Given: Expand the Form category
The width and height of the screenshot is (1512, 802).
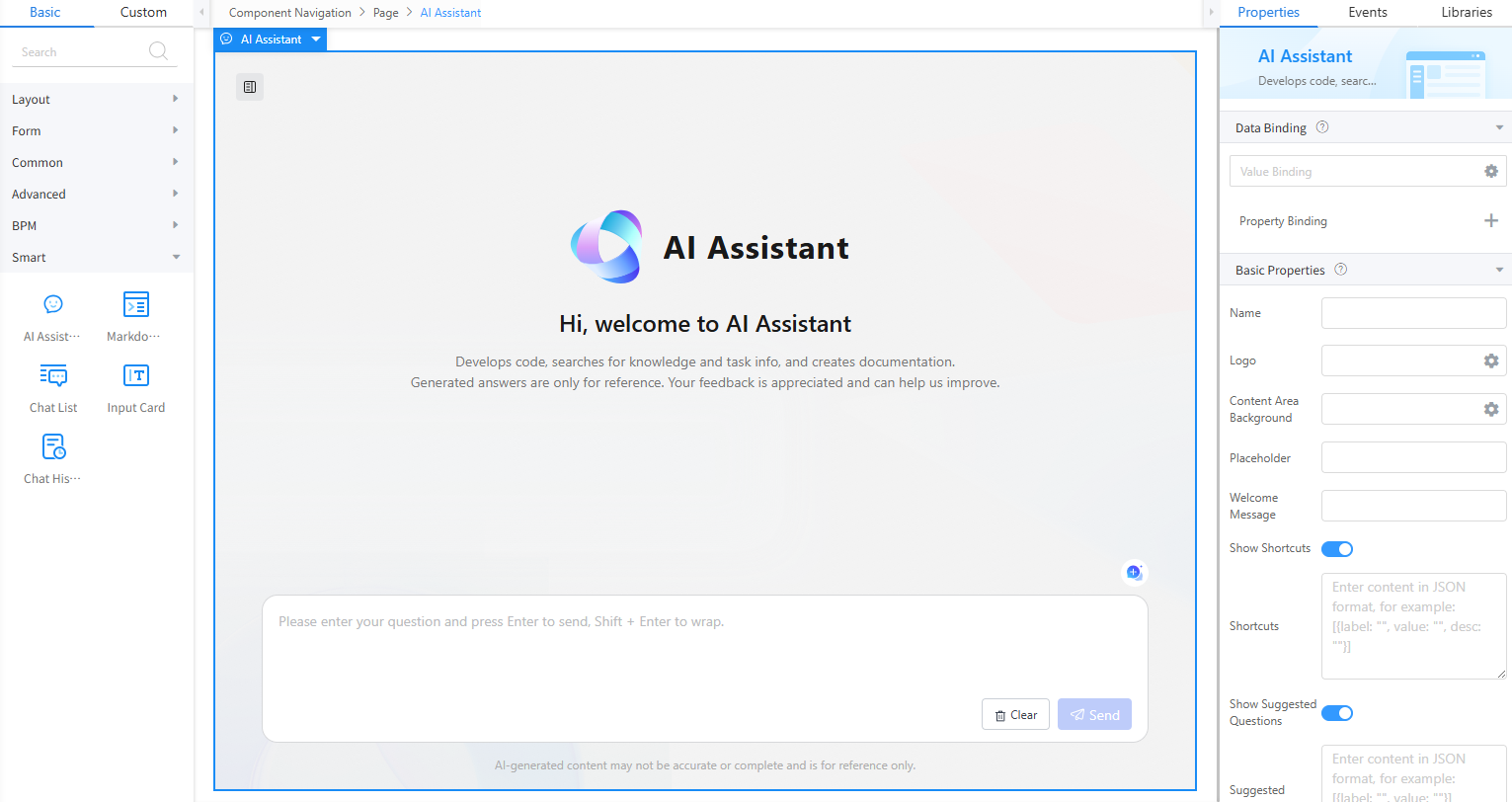Looking at the screenshot, I should point(97,130).
